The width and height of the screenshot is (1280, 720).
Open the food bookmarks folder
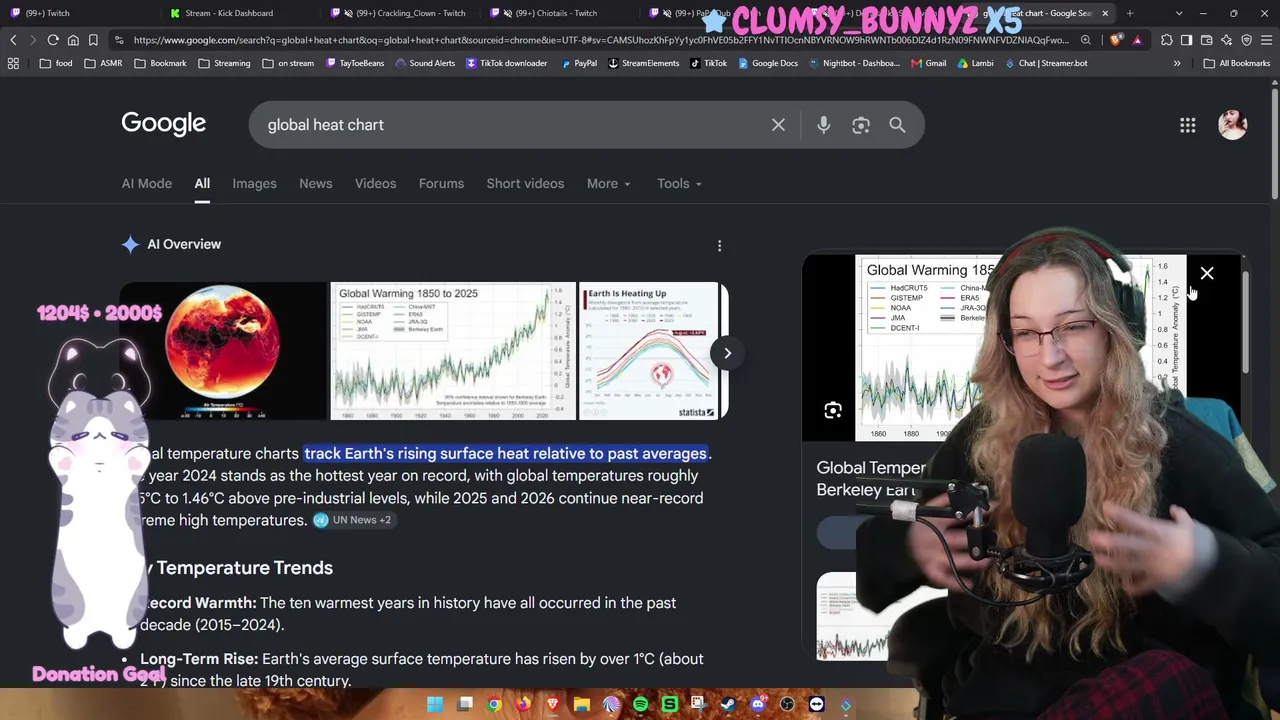pyautogui.click(x=56, y=63)
